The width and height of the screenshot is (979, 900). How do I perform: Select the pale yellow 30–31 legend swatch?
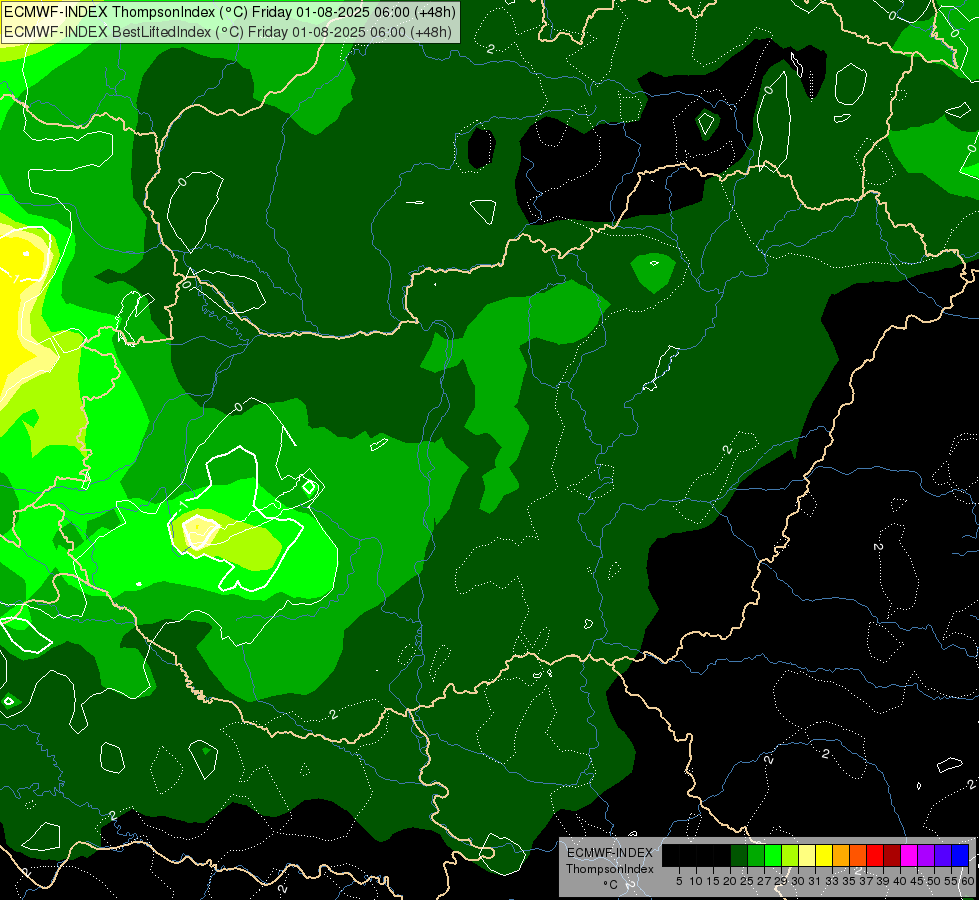(x=807, y=856)
